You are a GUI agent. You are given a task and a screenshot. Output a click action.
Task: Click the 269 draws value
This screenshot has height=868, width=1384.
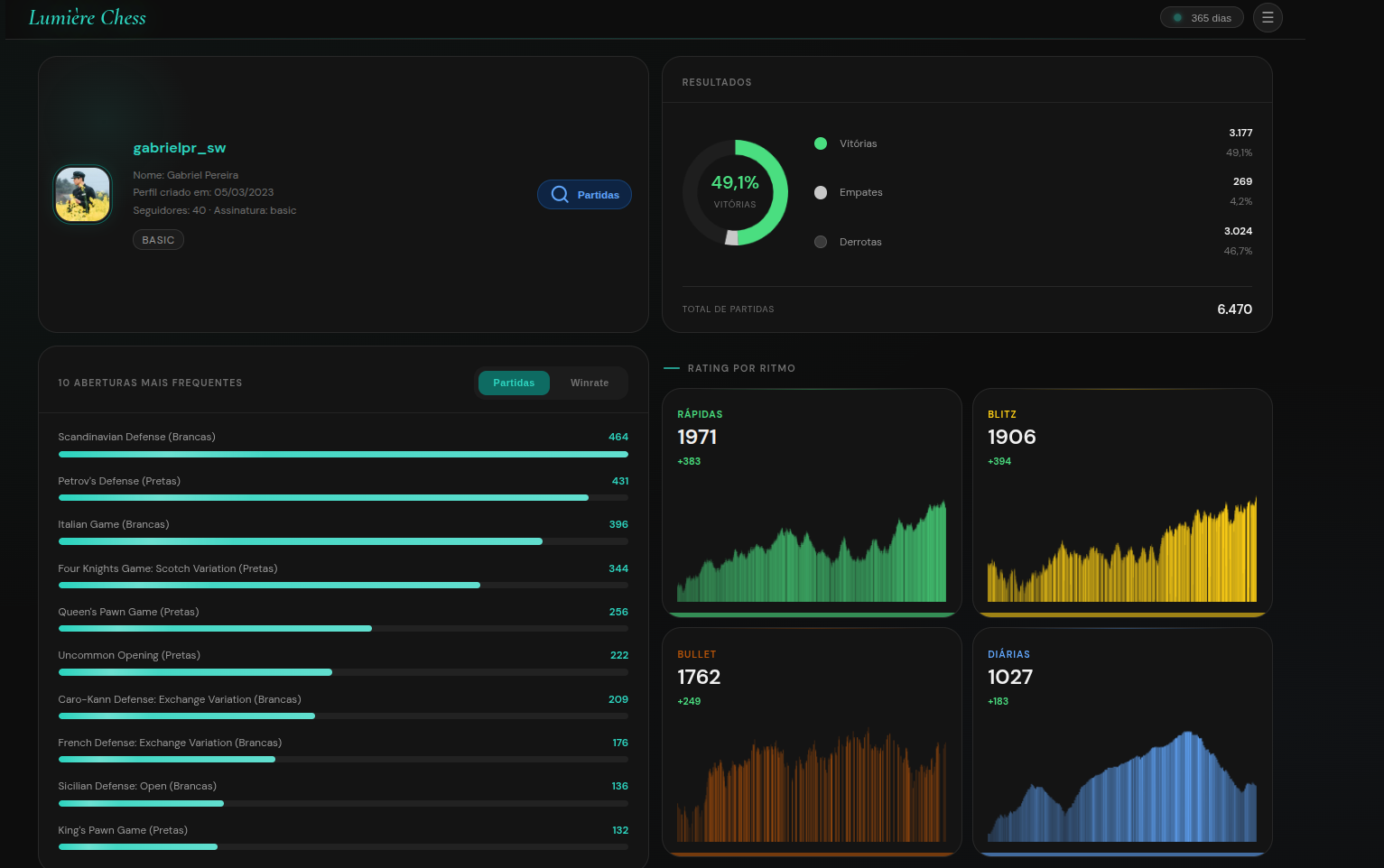[1242, 181]
